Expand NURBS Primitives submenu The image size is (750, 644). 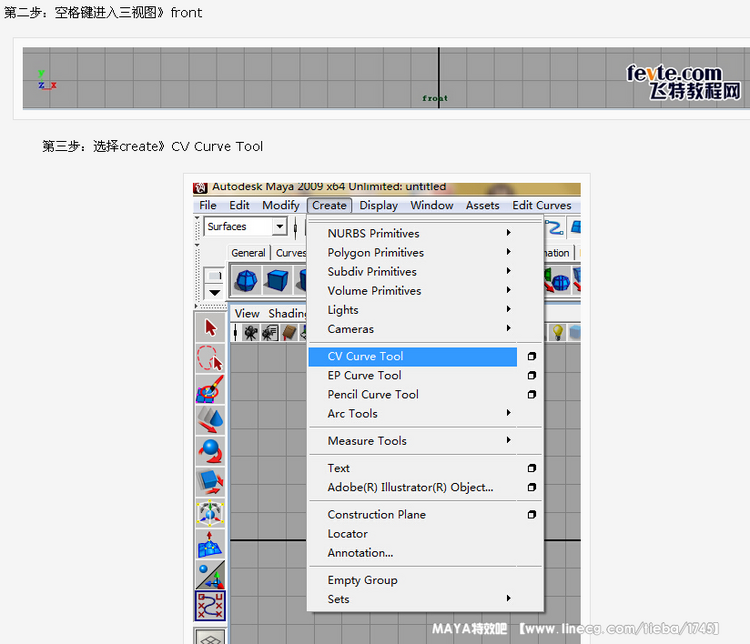tap(509, 233)
